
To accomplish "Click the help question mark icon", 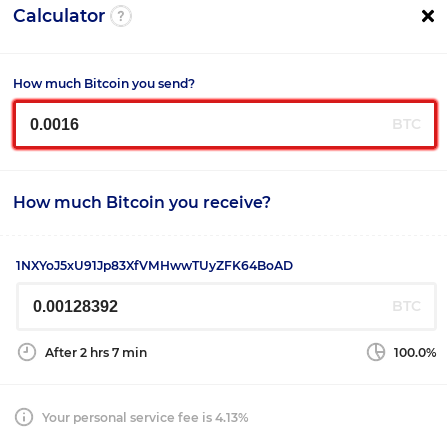I will tap(121, 16).
